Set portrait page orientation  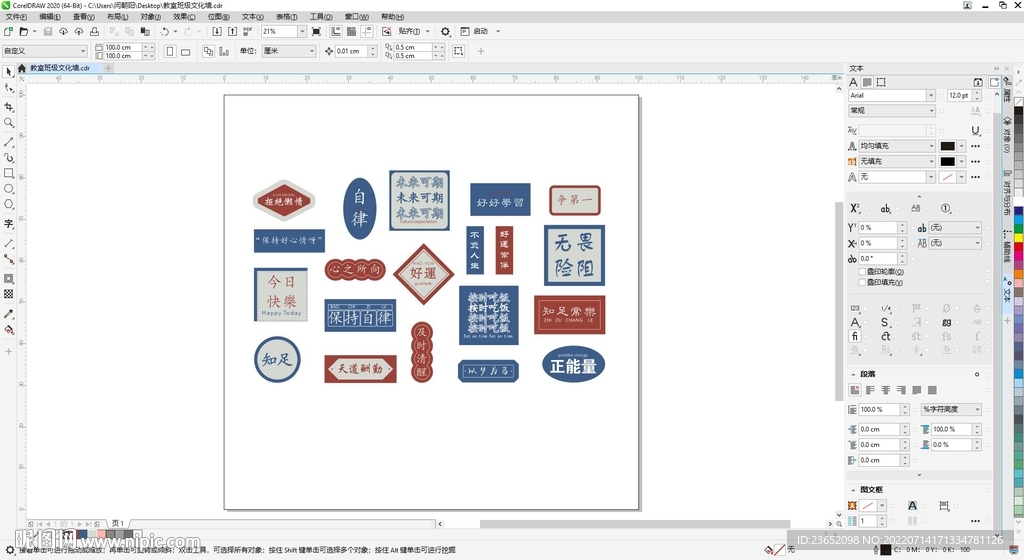pyautogui.click(x=170, y=51)
